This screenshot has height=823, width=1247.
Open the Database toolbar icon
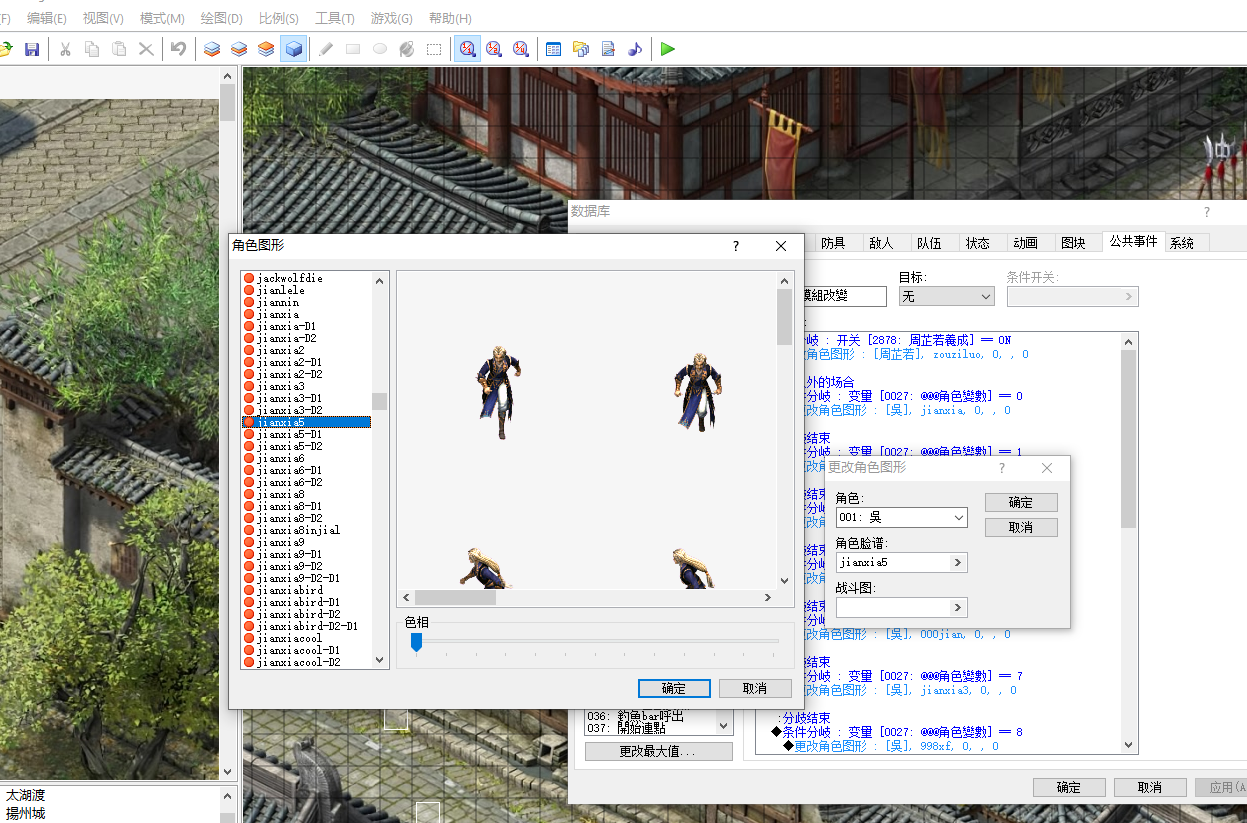pyautogui.click(x=554, y=49)
